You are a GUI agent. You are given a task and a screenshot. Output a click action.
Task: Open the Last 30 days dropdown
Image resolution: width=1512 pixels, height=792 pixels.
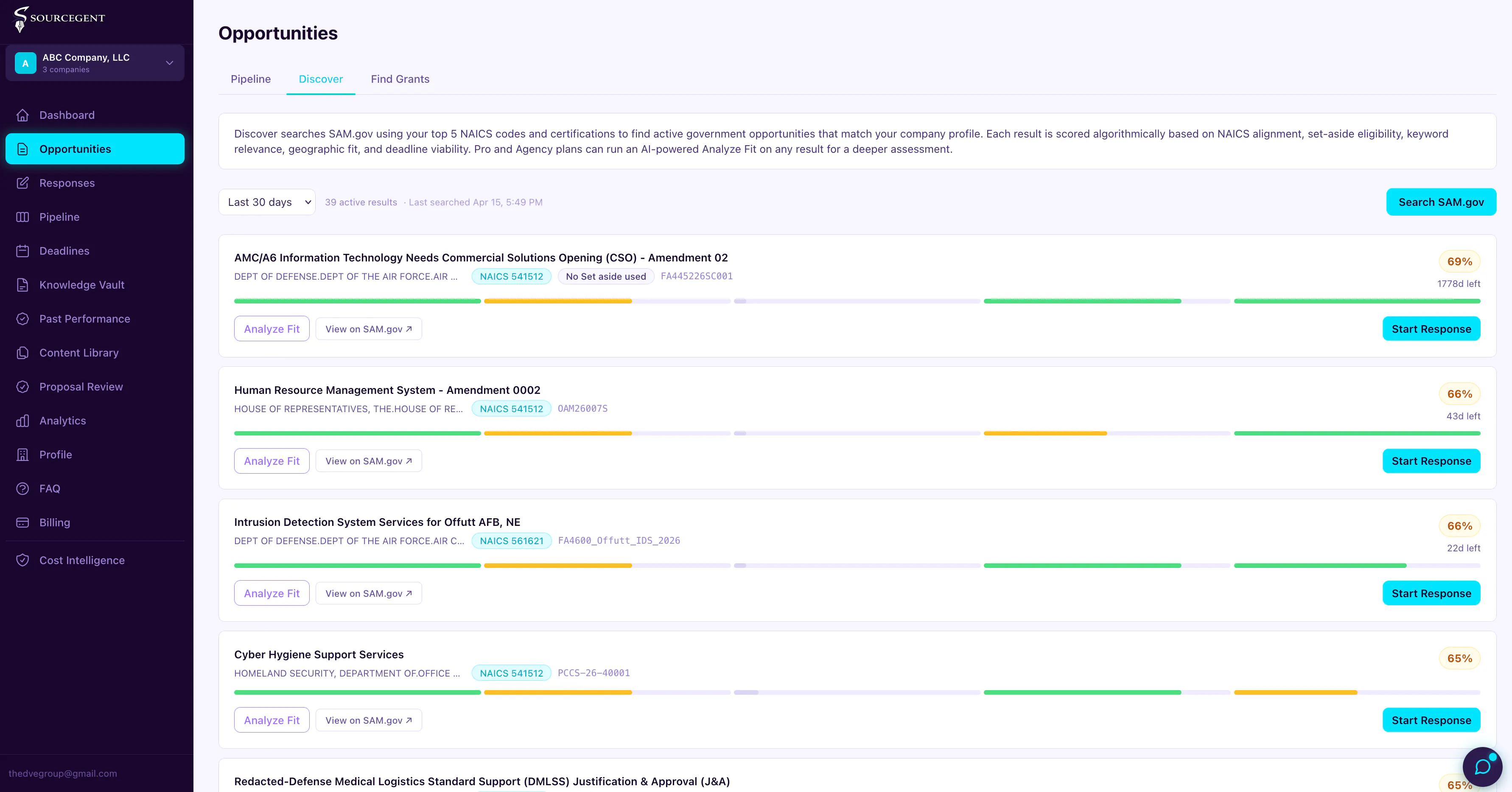(267, 202)
